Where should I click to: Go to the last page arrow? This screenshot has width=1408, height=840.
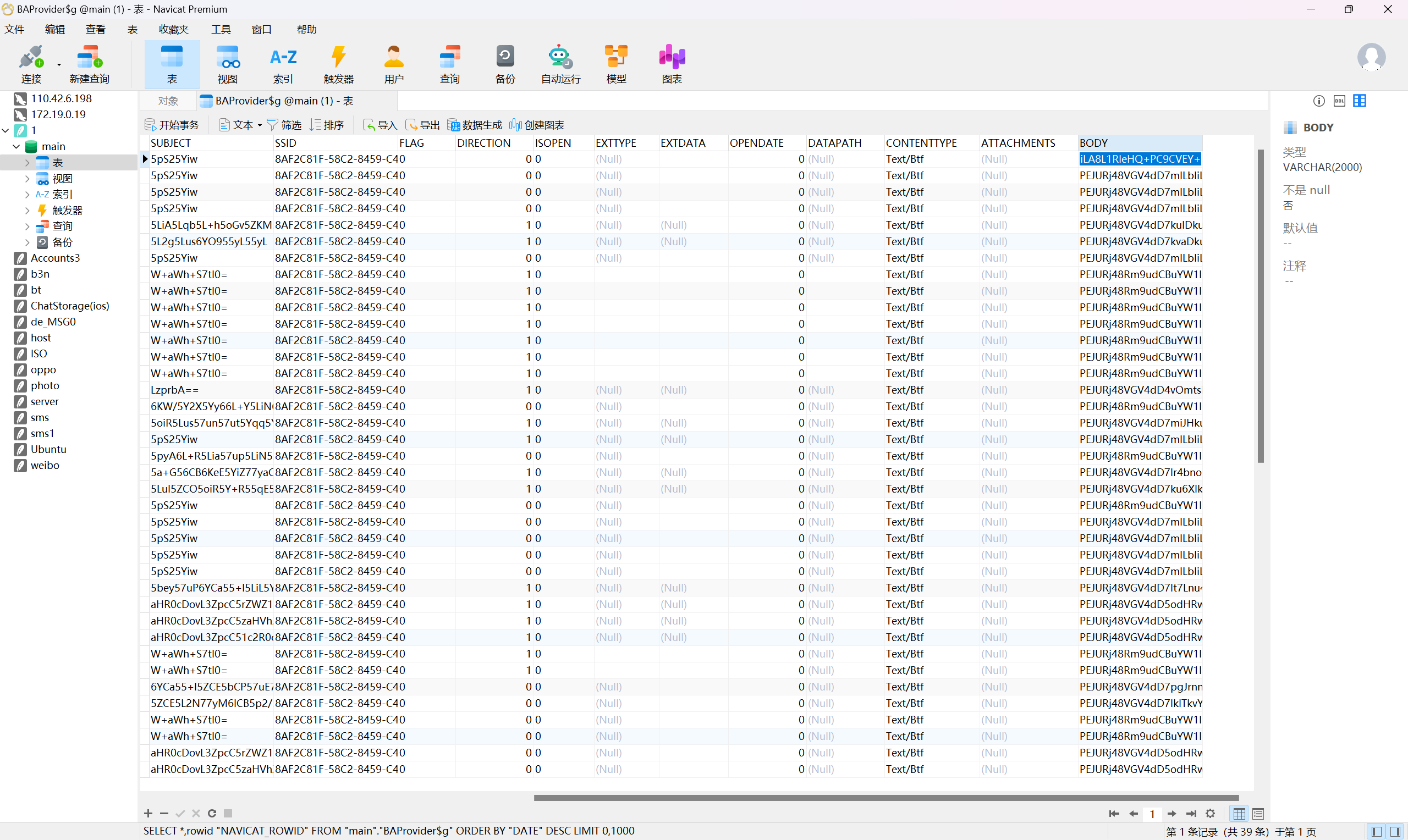pyautogui.click(x=1191, y=814)
